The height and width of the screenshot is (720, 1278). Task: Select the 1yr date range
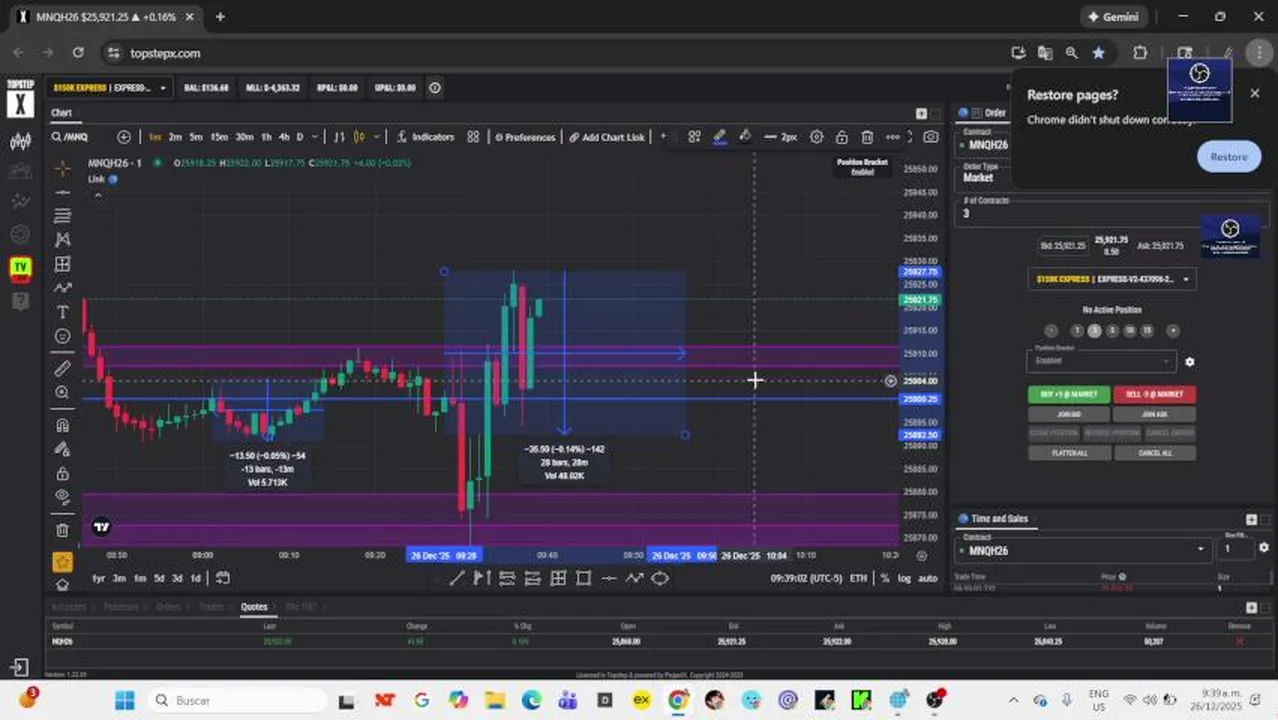(98, 578)
